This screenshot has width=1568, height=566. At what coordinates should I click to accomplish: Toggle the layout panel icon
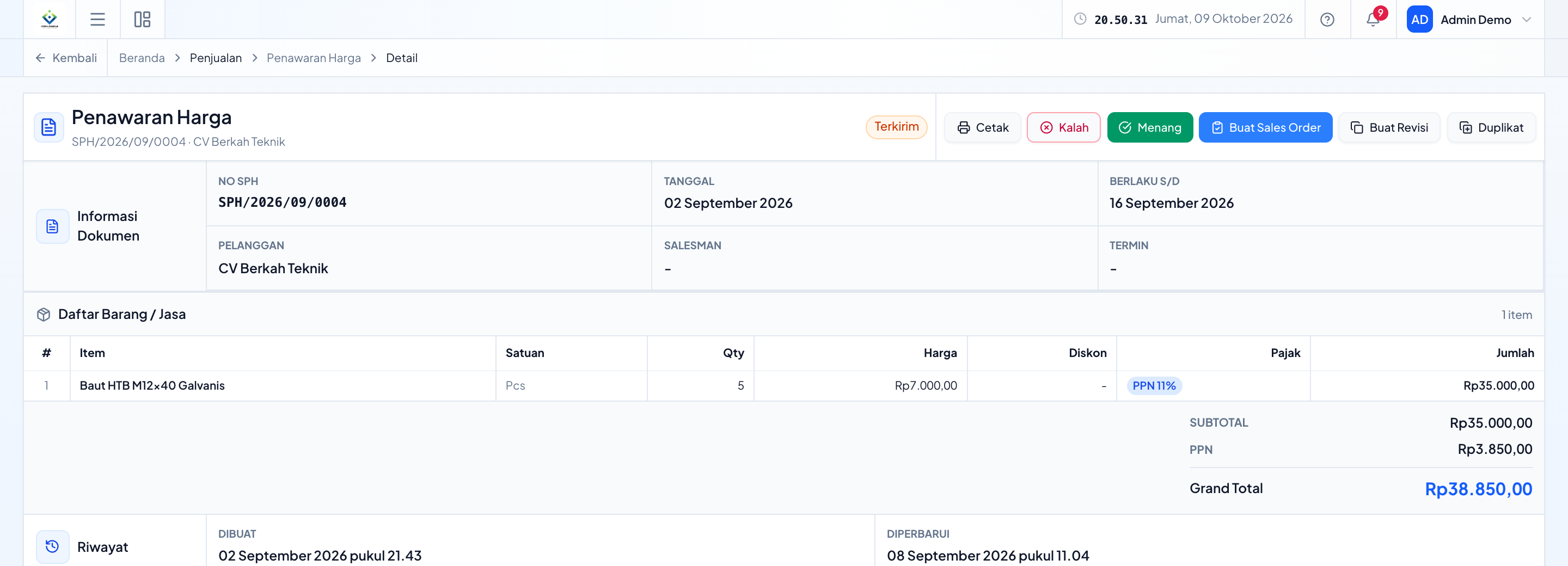[x=142, y=20]
